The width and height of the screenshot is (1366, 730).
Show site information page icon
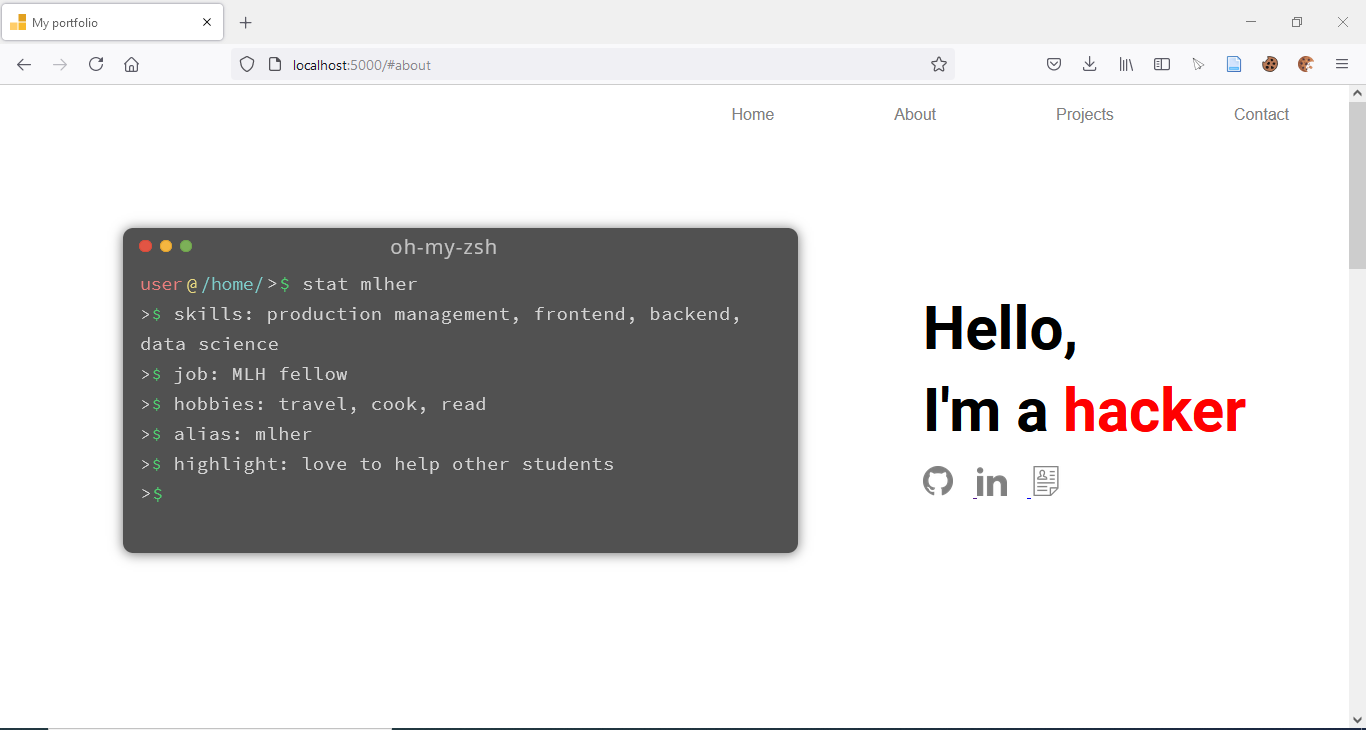(x=275, y=64)
